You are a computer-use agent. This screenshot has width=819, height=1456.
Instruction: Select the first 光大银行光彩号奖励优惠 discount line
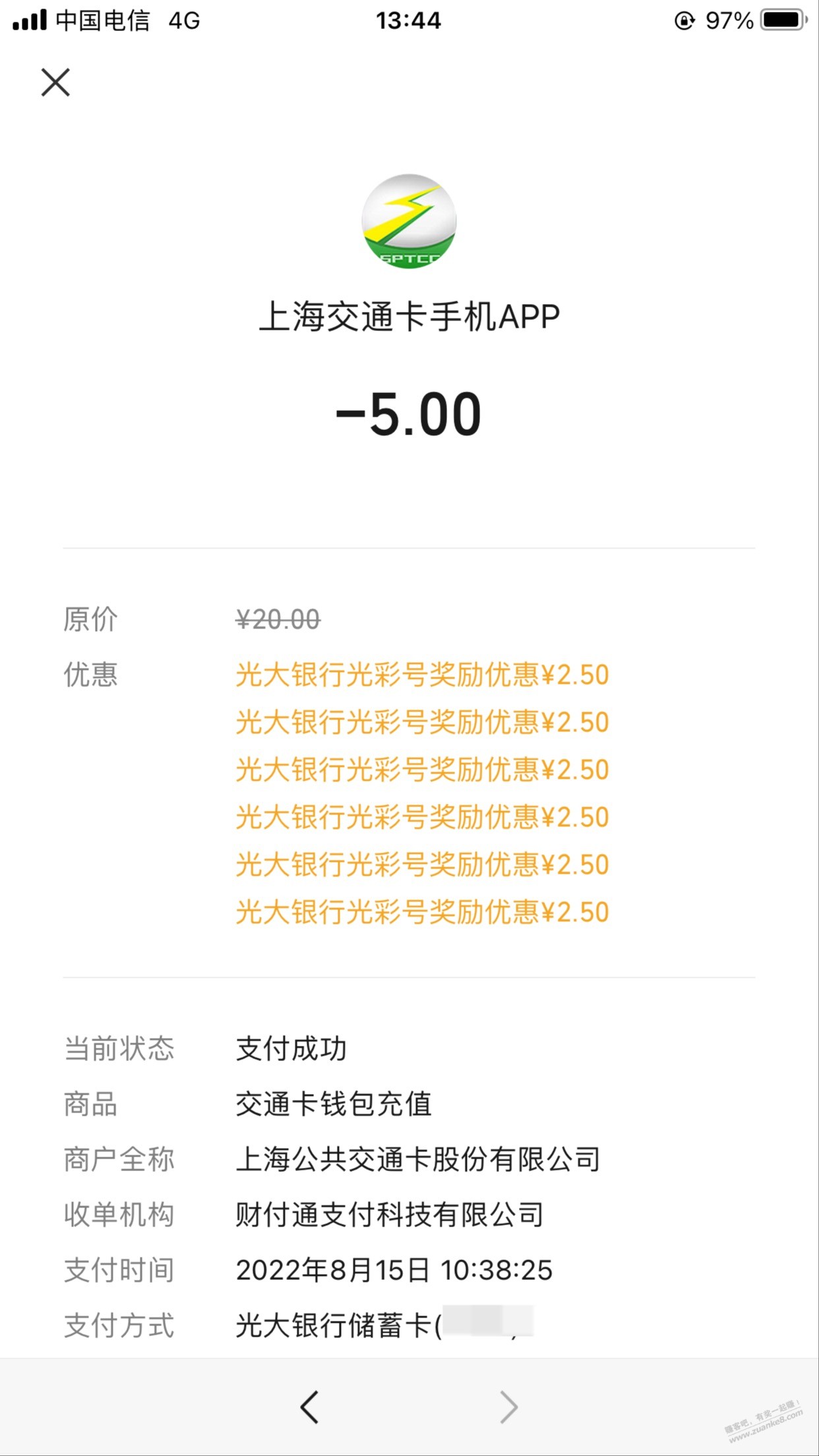[x=422, y=675]
